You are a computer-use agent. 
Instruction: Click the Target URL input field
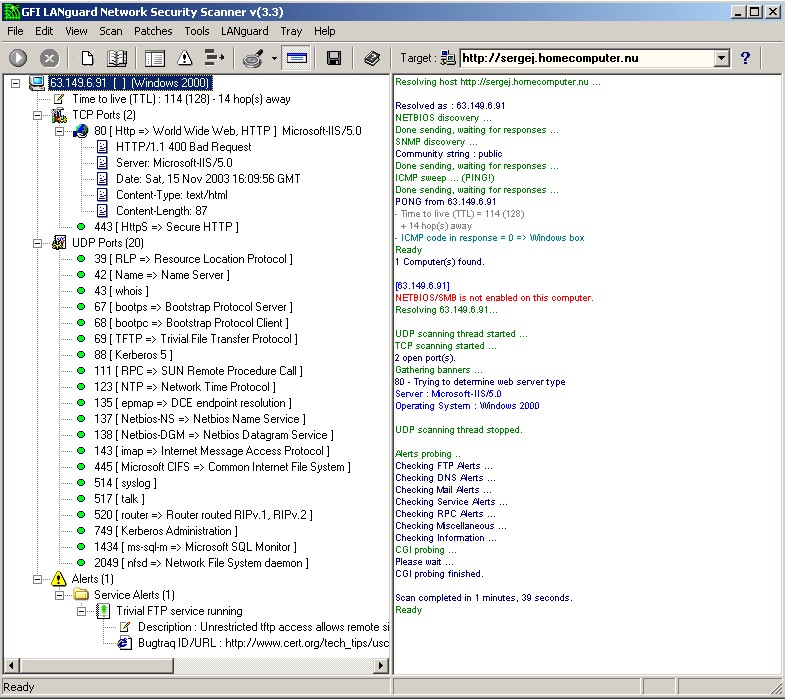(587, 58)
